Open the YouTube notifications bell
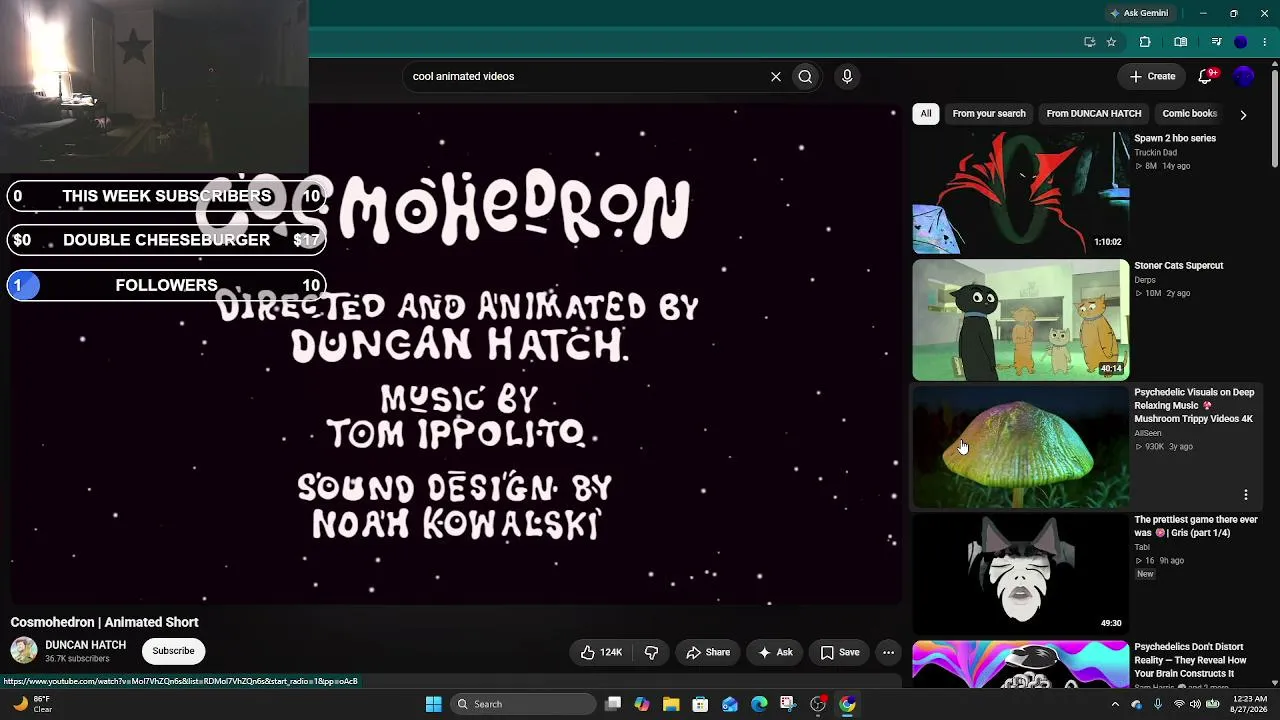This screenshot has height=720, width=1280. [1205, 76]
